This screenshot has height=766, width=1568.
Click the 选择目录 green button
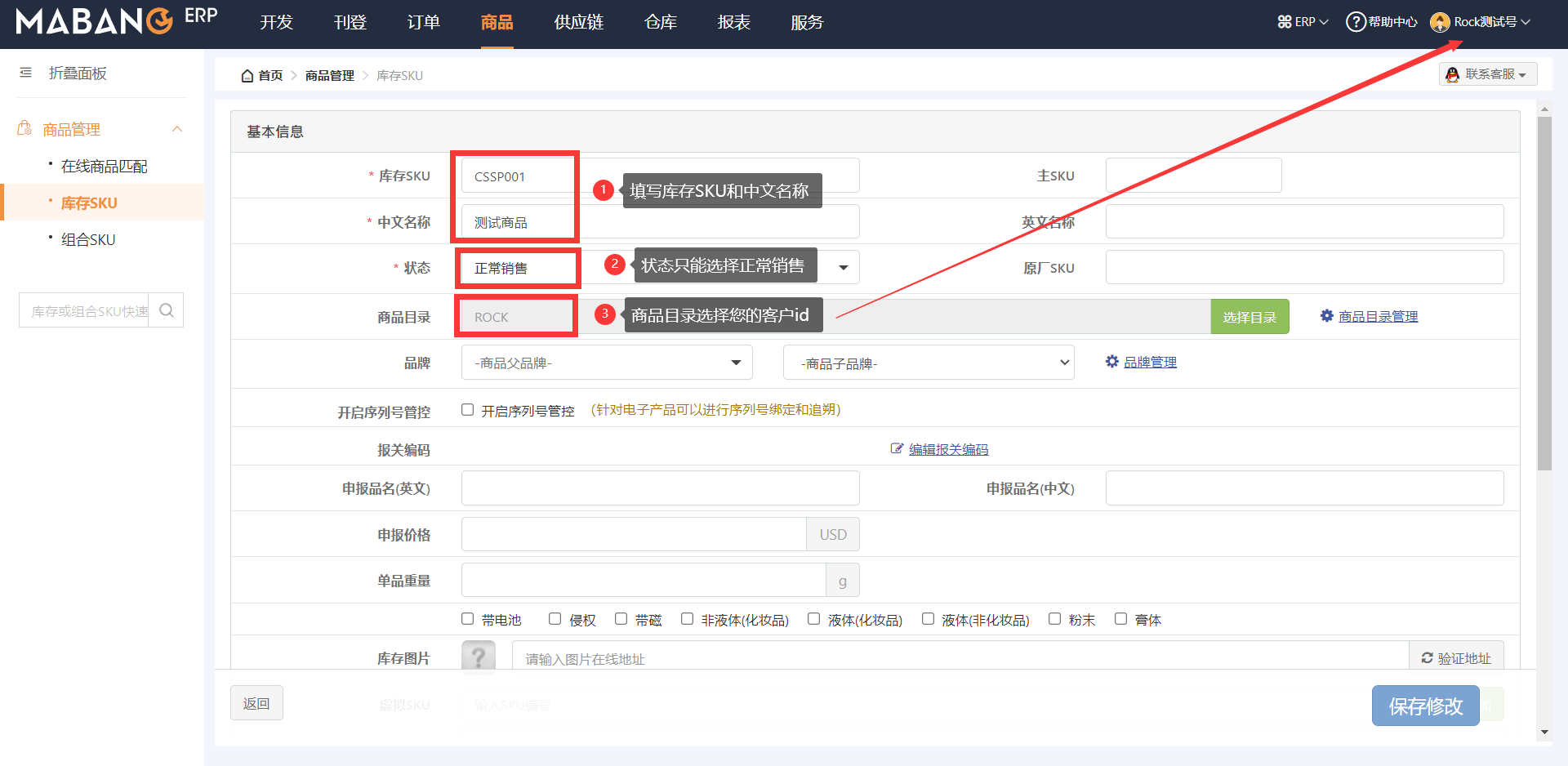pos(1249,317)
